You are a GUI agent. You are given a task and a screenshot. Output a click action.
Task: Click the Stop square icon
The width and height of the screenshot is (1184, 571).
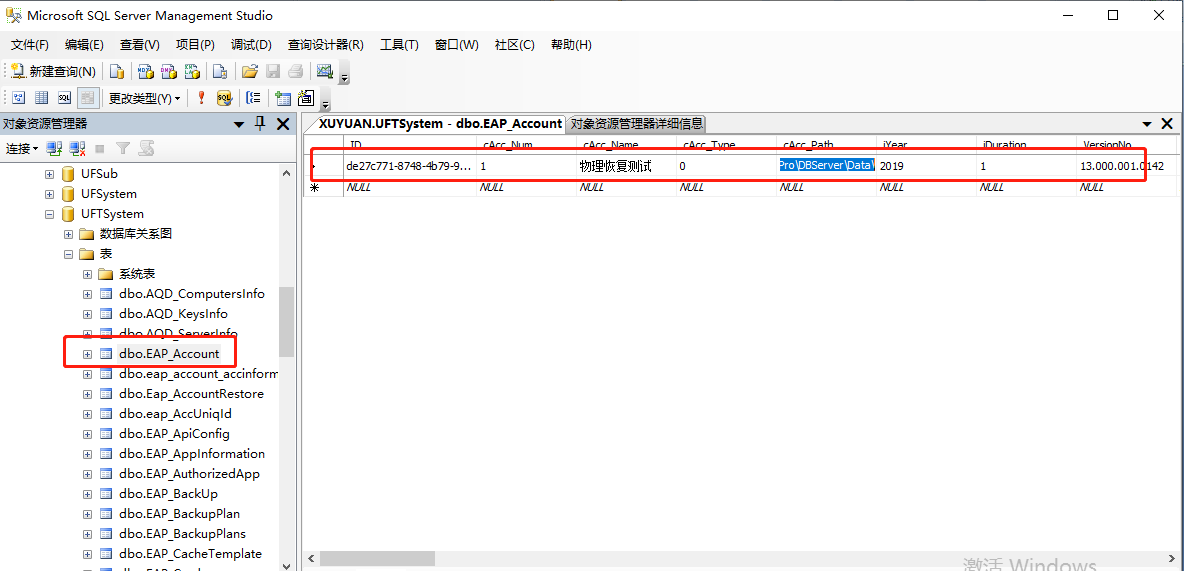coord(100,150)
